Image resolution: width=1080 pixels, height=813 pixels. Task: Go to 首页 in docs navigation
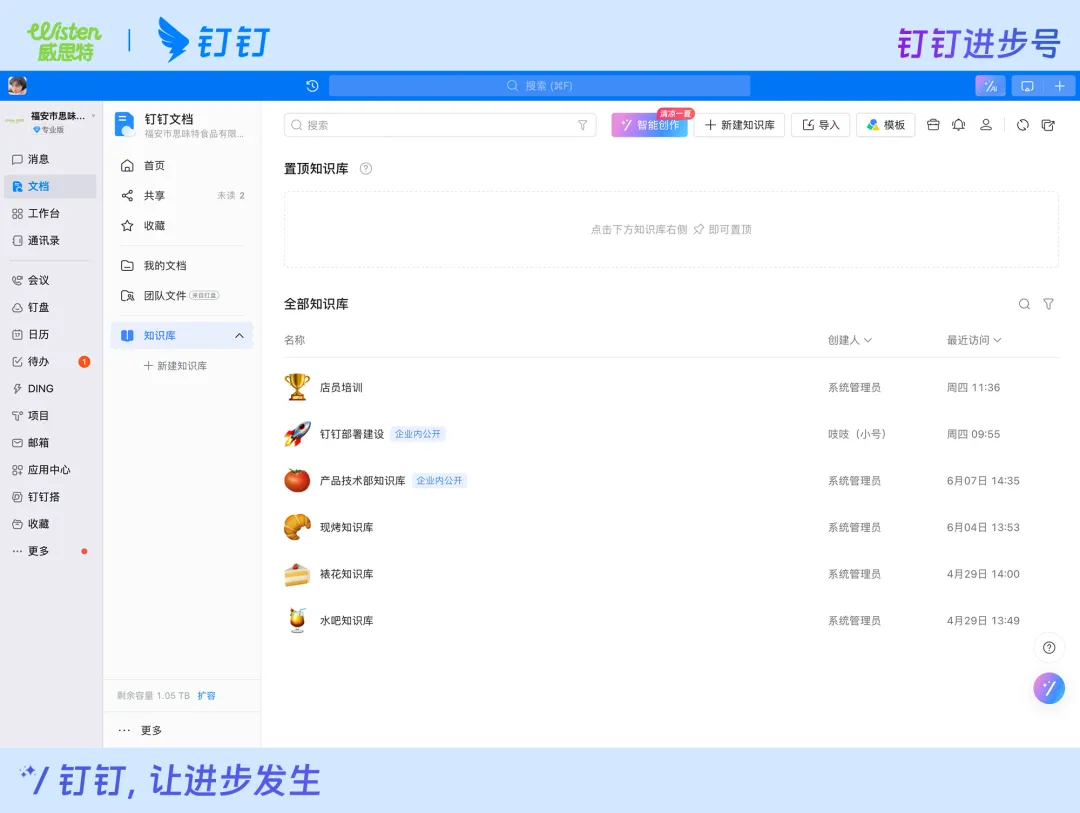(183, 165)
